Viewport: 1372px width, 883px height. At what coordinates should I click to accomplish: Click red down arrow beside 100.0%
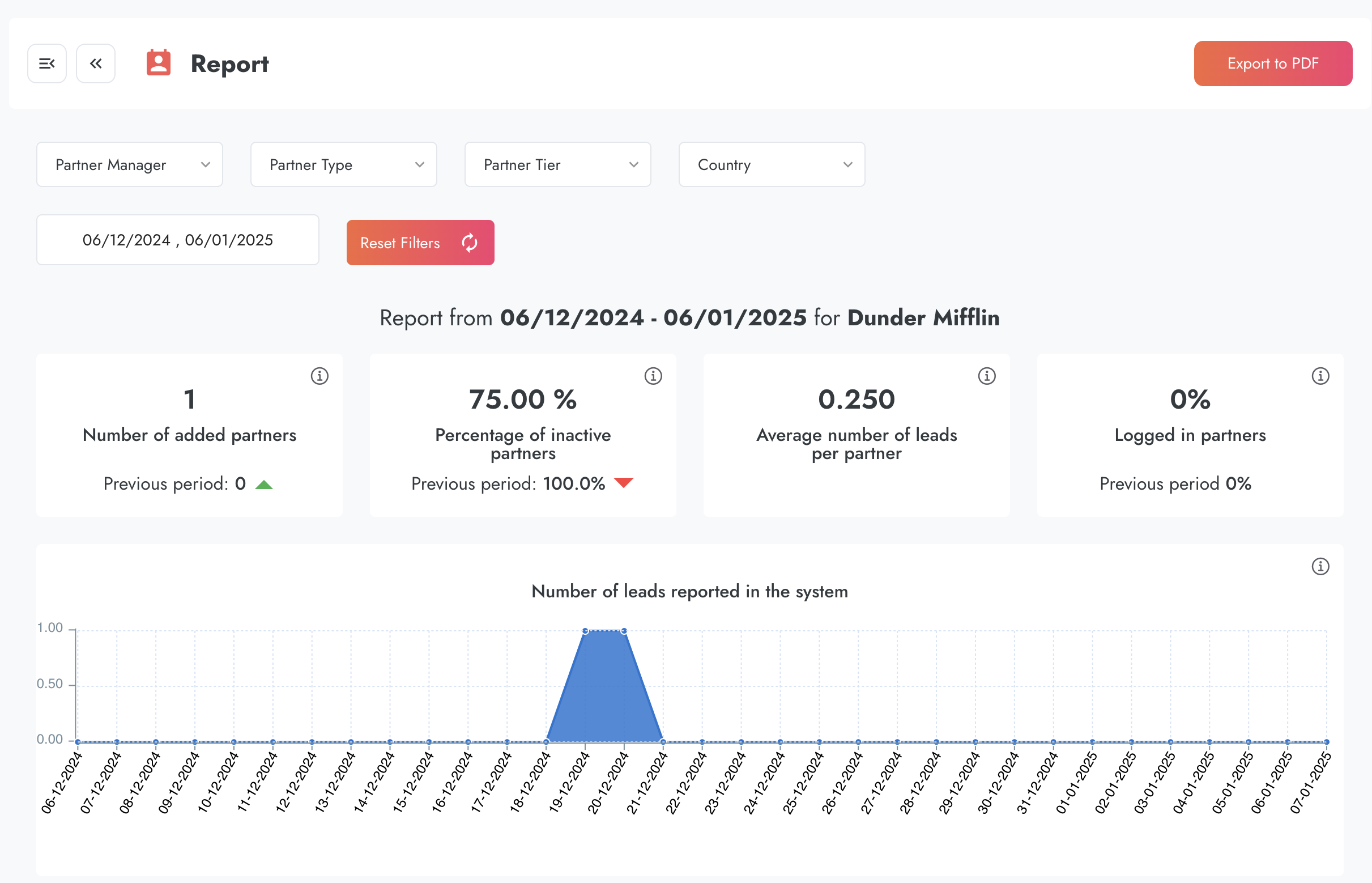click(x=623, y=483)
